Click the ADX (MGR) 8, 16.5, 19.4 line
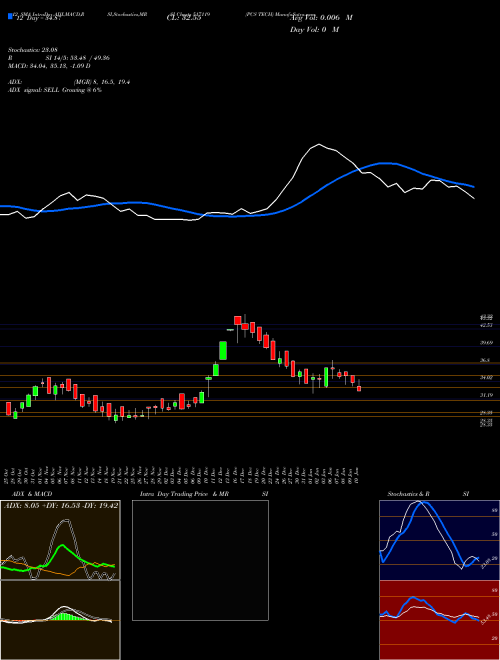Screen dimensions: 500x660 pos(69,82)
